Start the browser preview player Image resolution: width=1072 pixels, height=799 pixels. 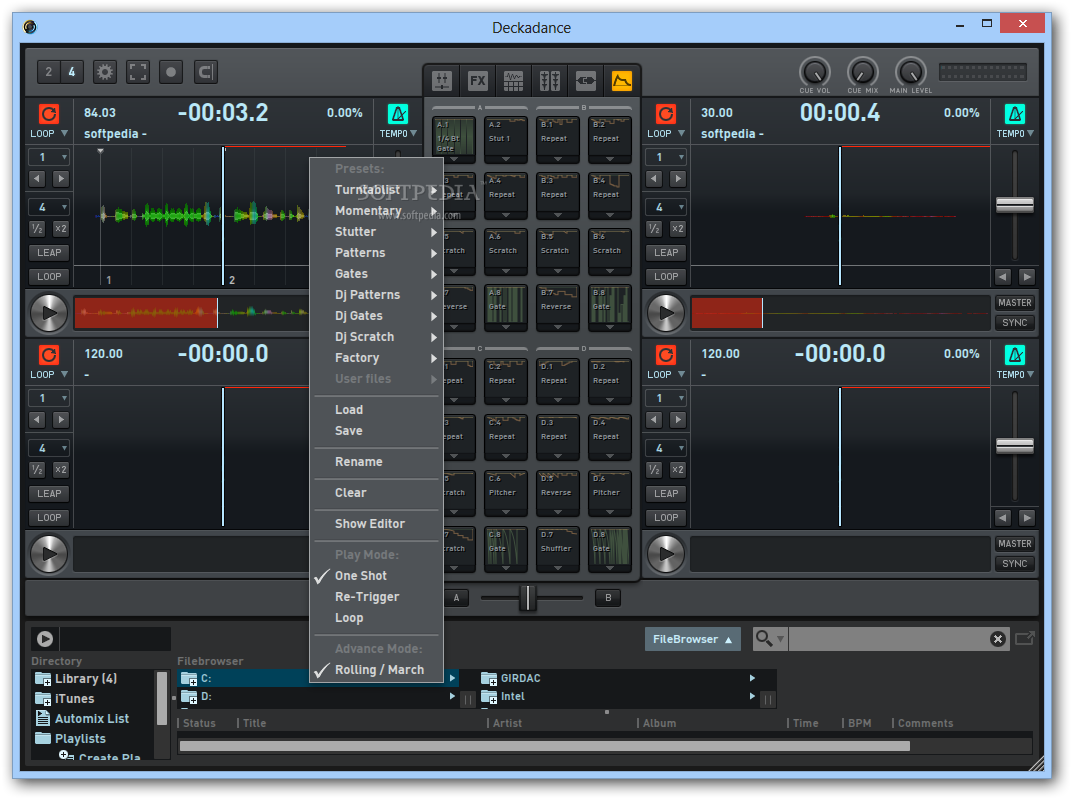[45, 638]
